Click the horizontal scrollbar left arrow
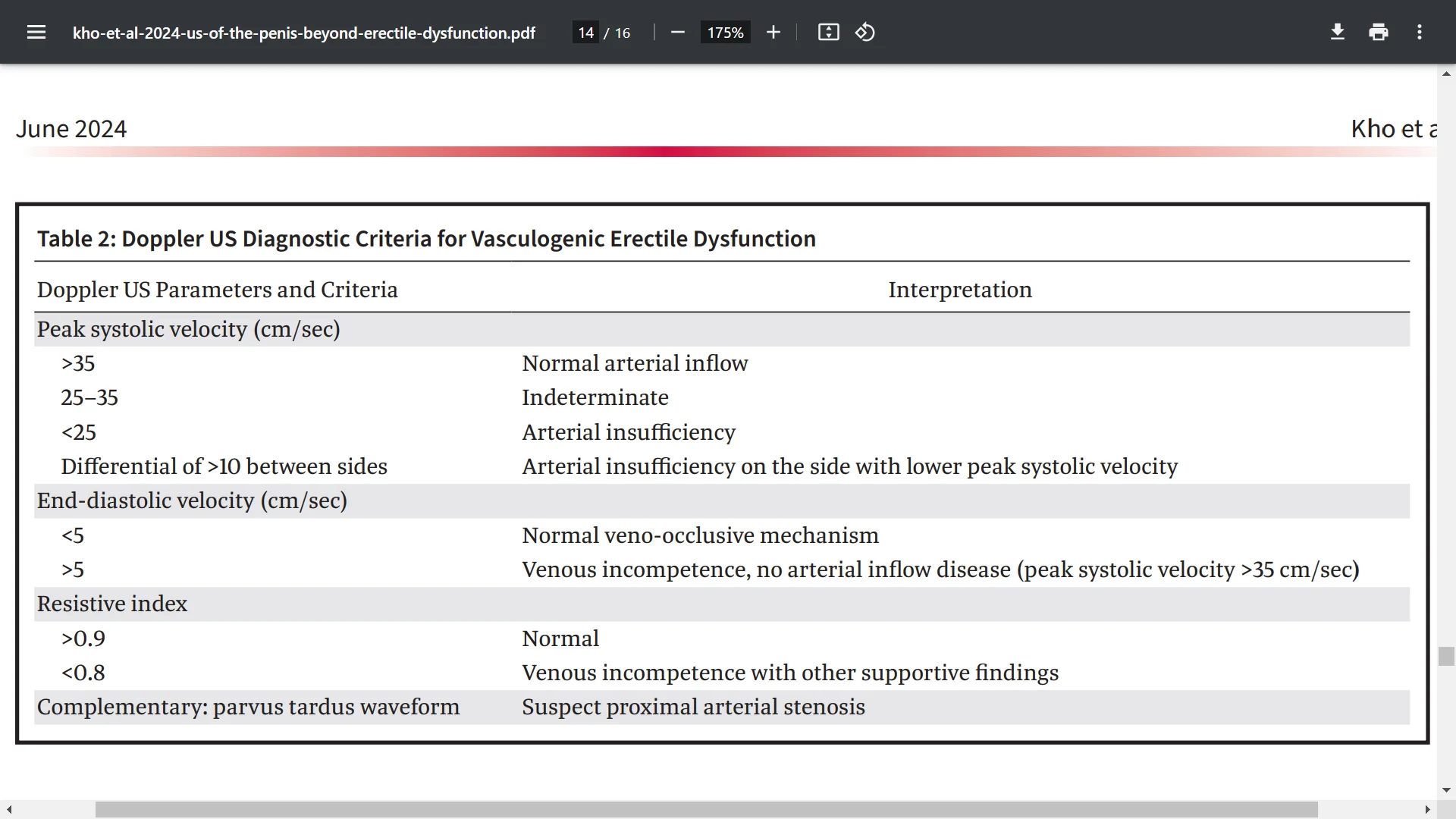Viewport: 1456px width, 819px height. (8, 810)
